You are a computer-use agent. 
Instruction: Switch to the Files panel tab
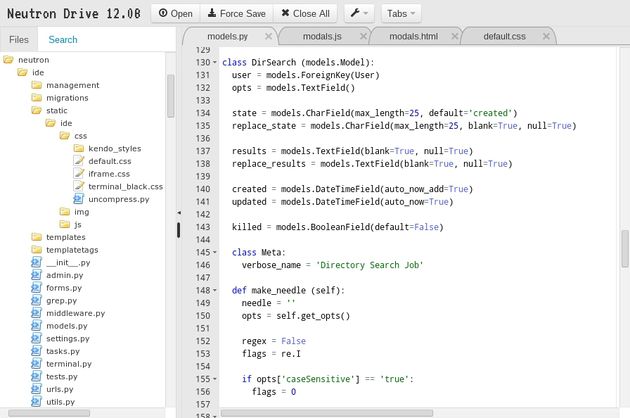click(x=19, y=39)
